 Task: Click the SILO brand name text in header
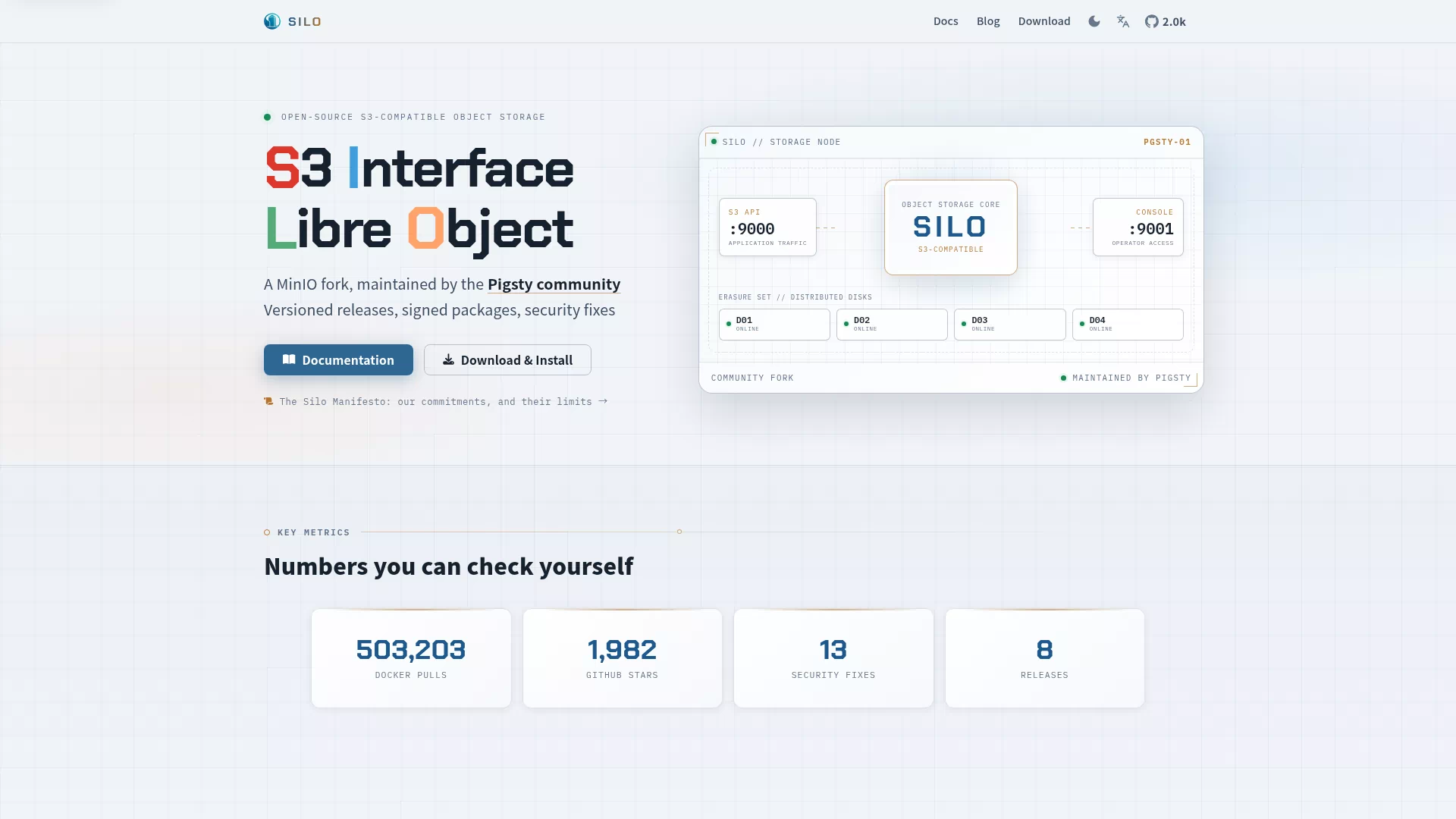coord(305,22)
